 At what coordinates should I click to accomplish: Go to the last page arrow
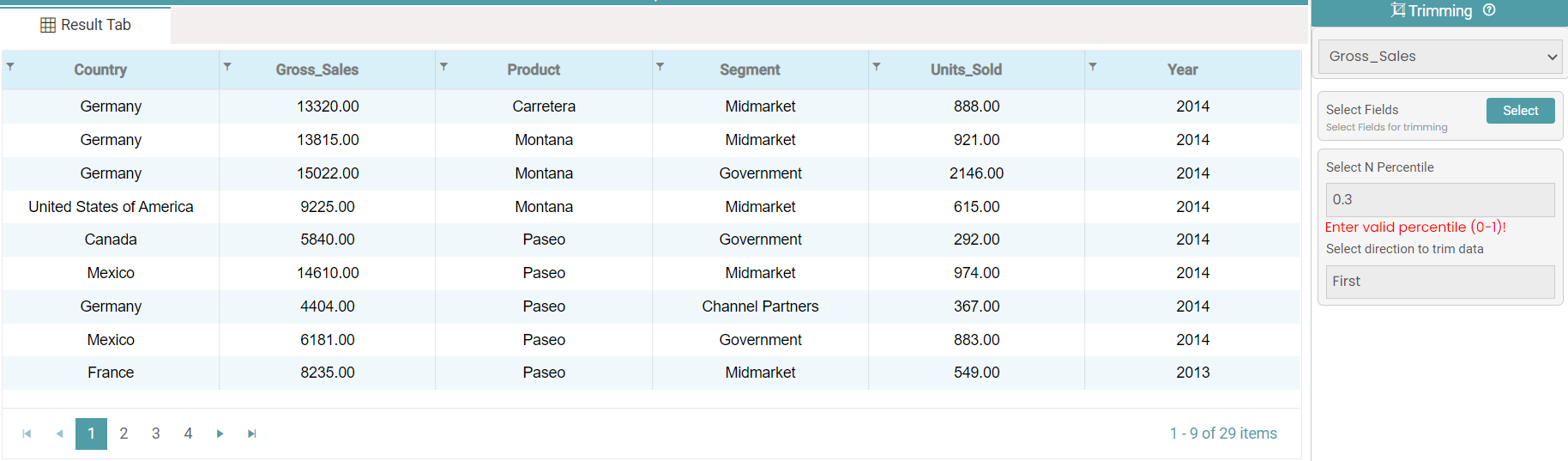[252, 434]
